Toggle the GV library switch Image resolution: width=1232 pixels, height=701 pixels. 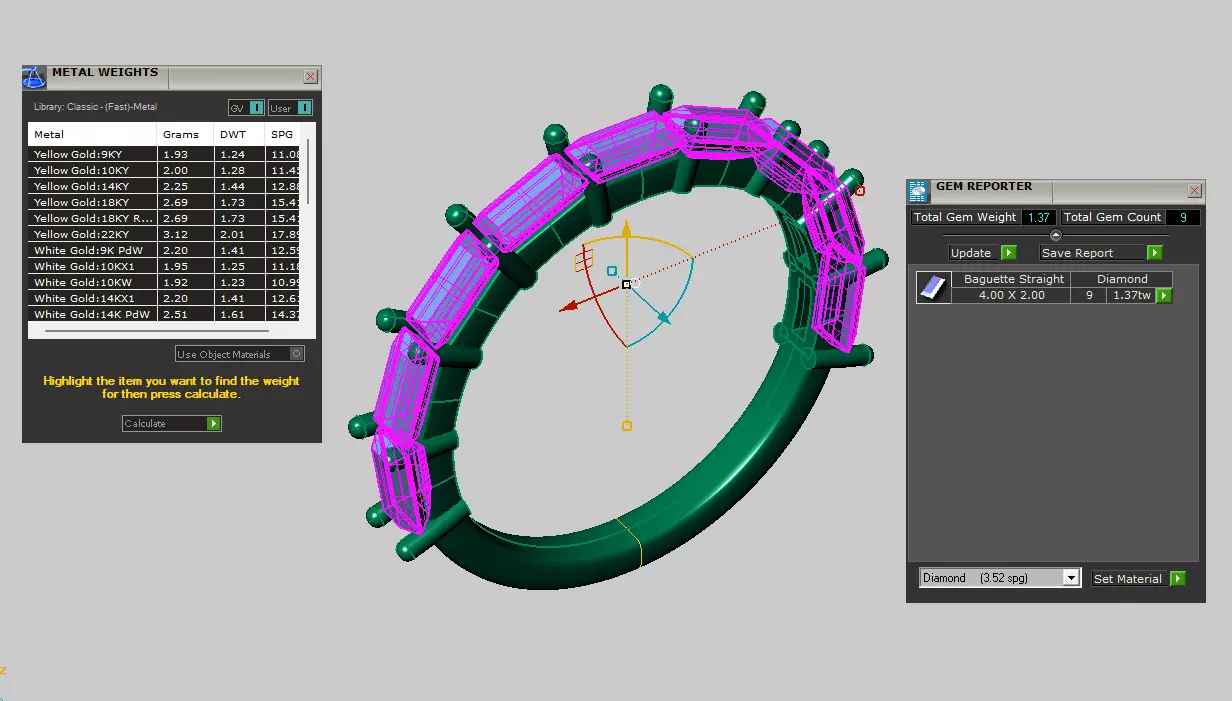[x=246, y=108]
